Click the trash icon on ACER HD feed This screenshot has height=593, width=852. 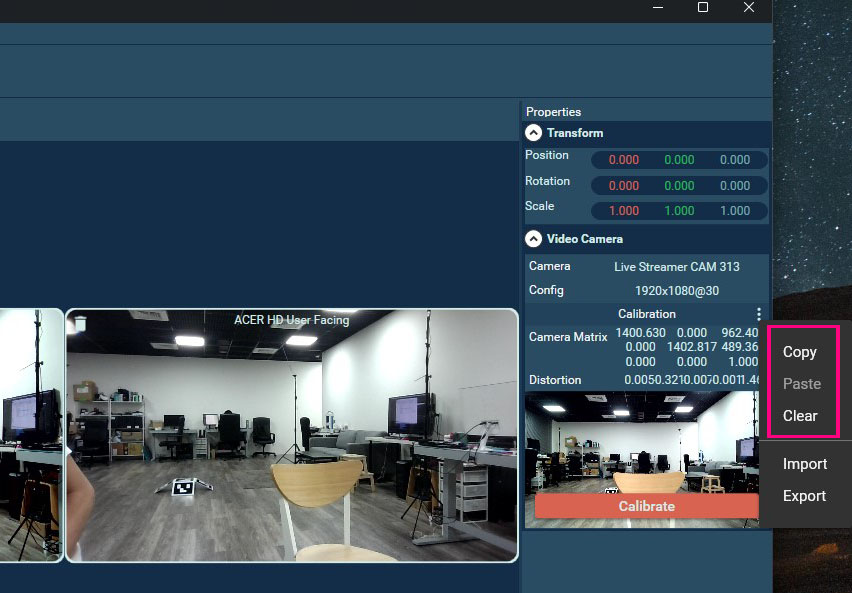80,324
